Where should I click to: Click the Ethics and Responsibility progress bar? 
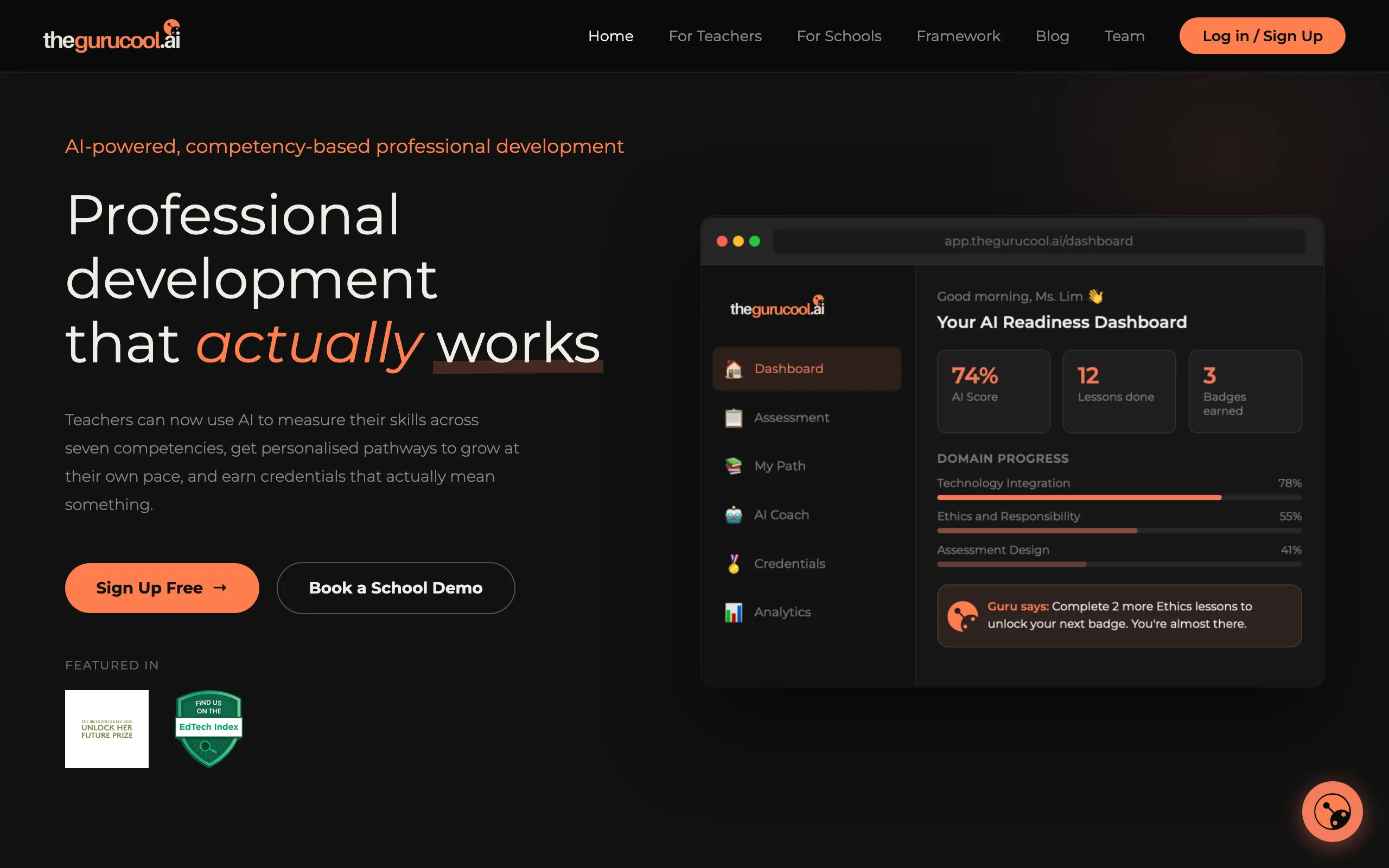tap(1119, 531)
